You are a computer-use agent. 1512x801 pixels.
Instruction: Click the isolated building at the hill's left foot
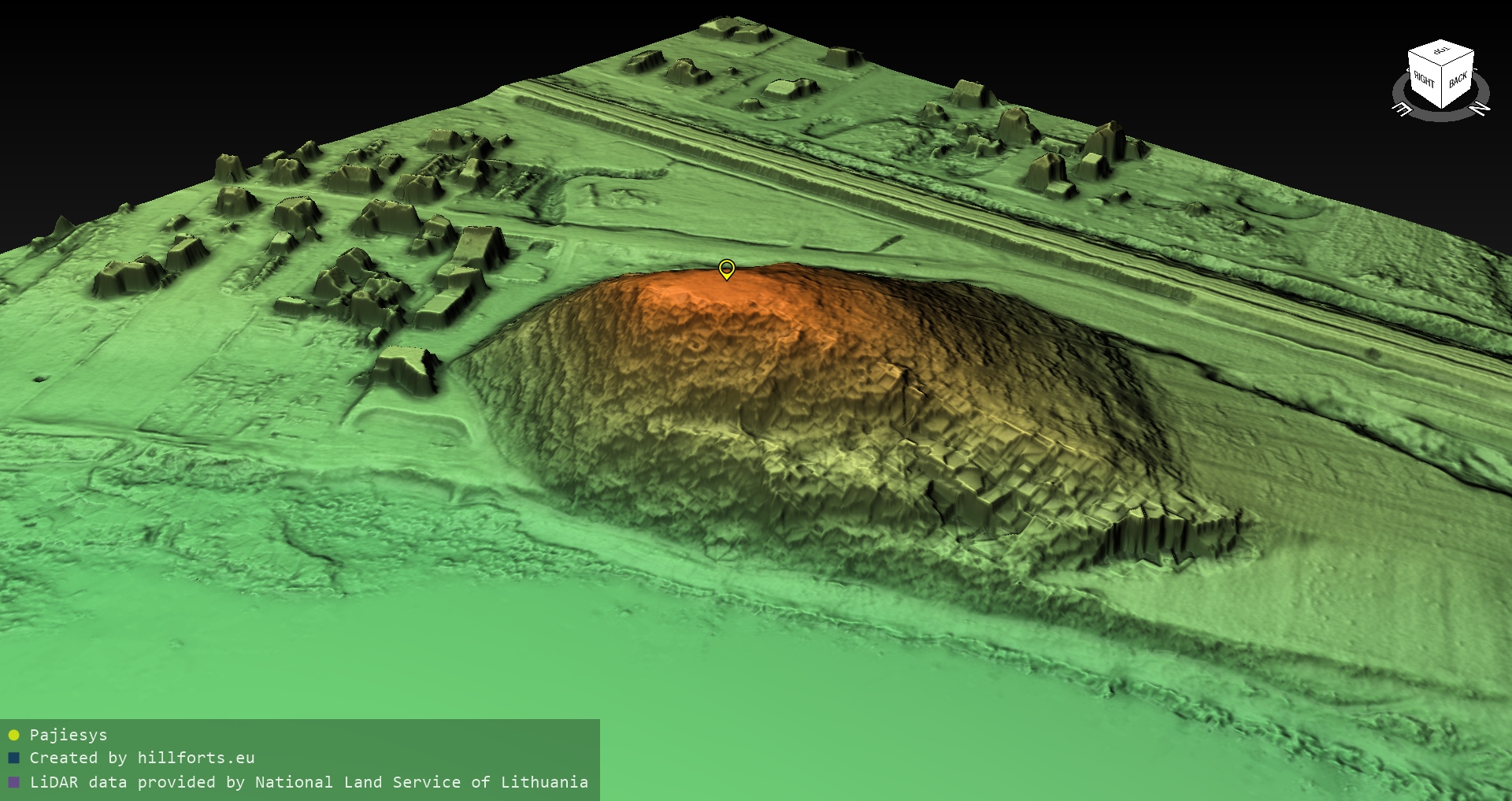tap(406, 369)
